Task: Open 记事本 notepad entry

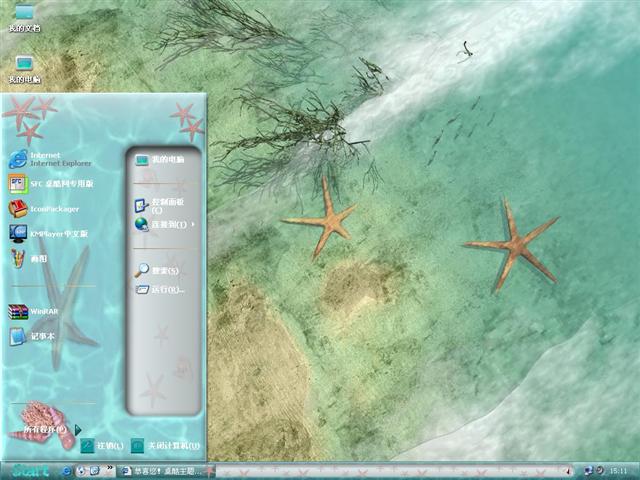Action: click(x=32, y=336)
